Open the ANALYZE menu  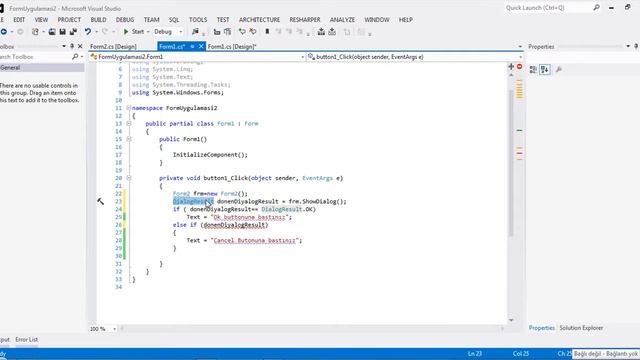pyautogui.click(x=342, y=20)
